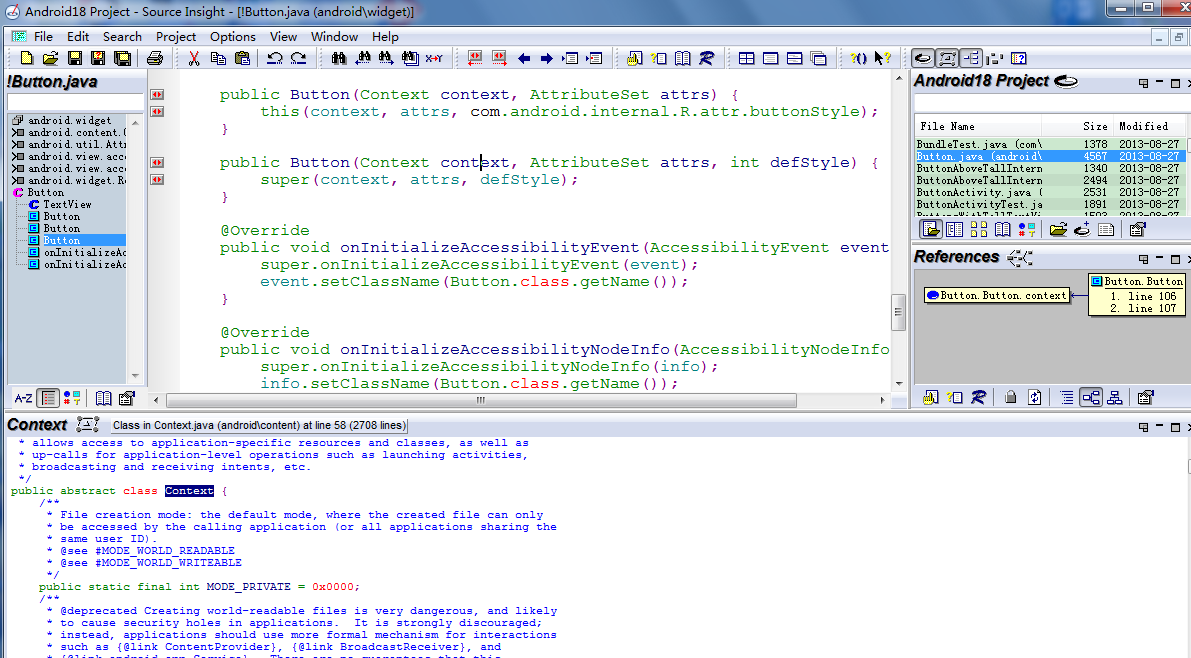Expand the android.widget import node
The image size is (1191, 658).
tap(17, 120)
